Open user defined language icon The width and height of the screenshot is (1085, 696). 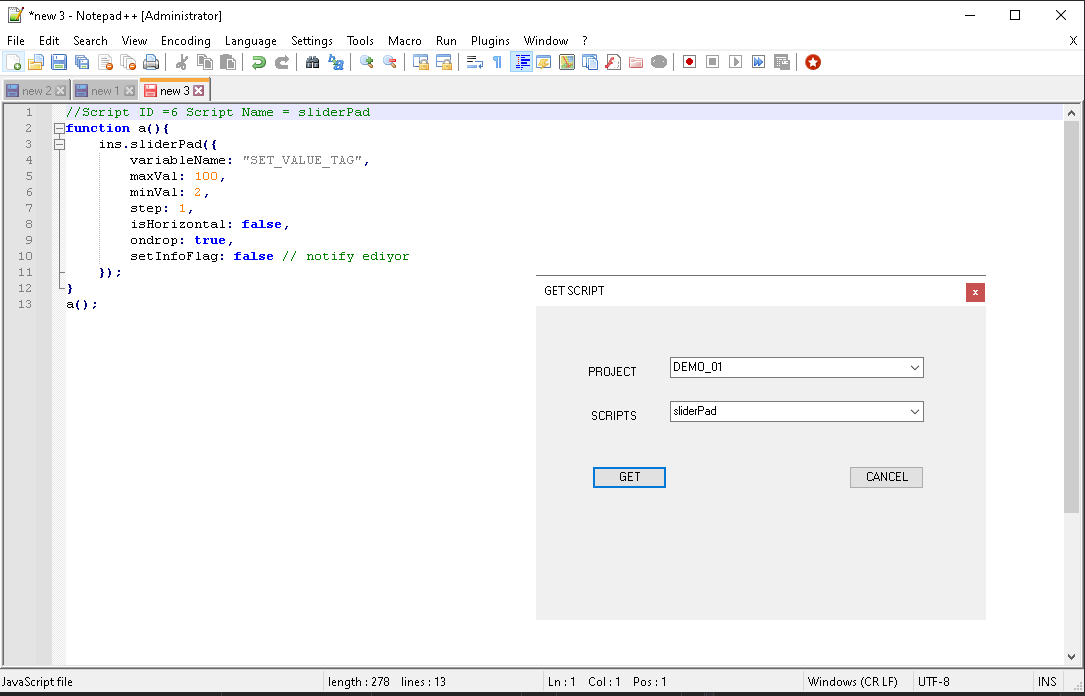544,62
